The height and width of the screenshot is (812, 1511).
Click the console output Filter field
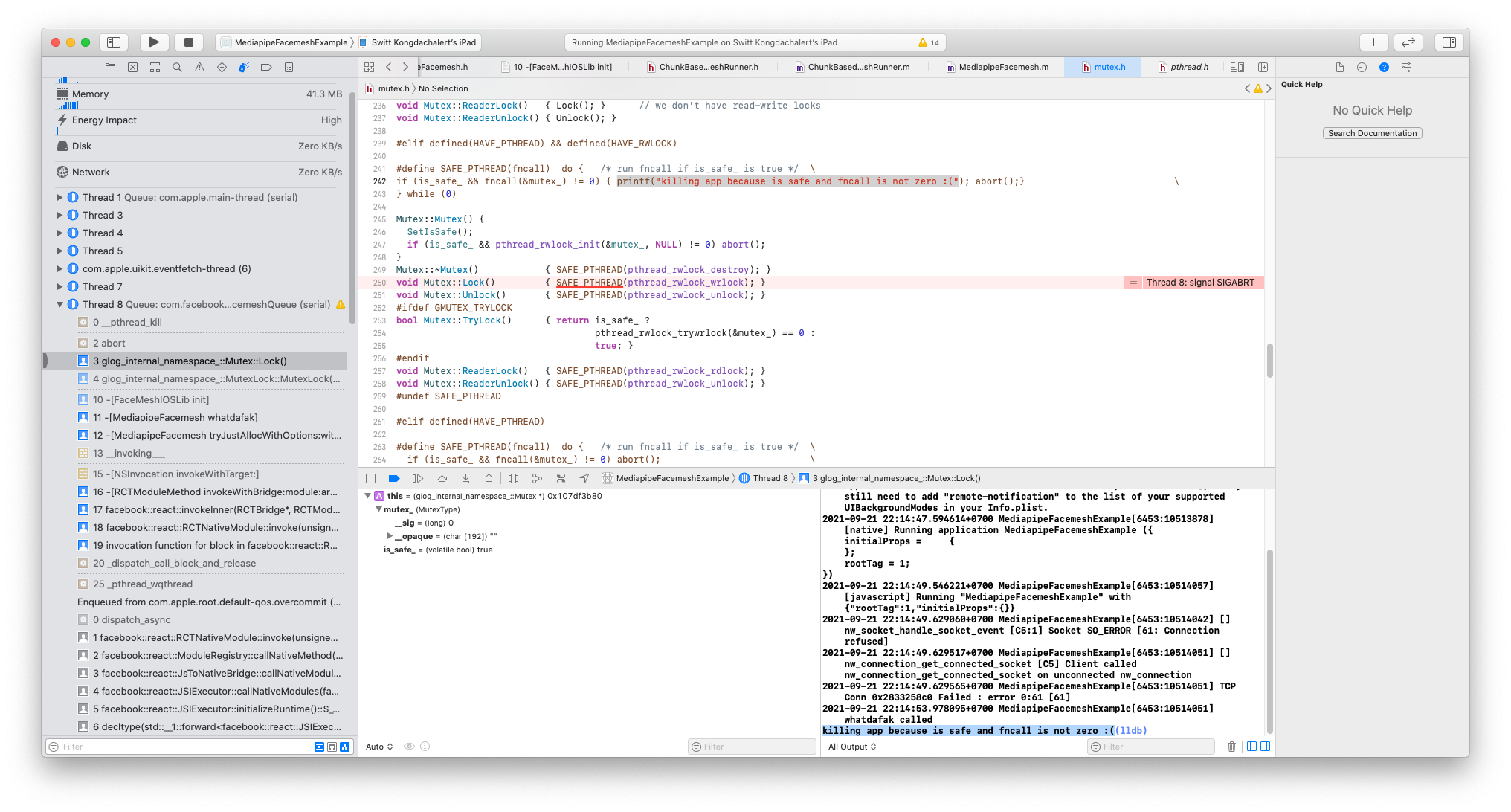click(1151, 747)
